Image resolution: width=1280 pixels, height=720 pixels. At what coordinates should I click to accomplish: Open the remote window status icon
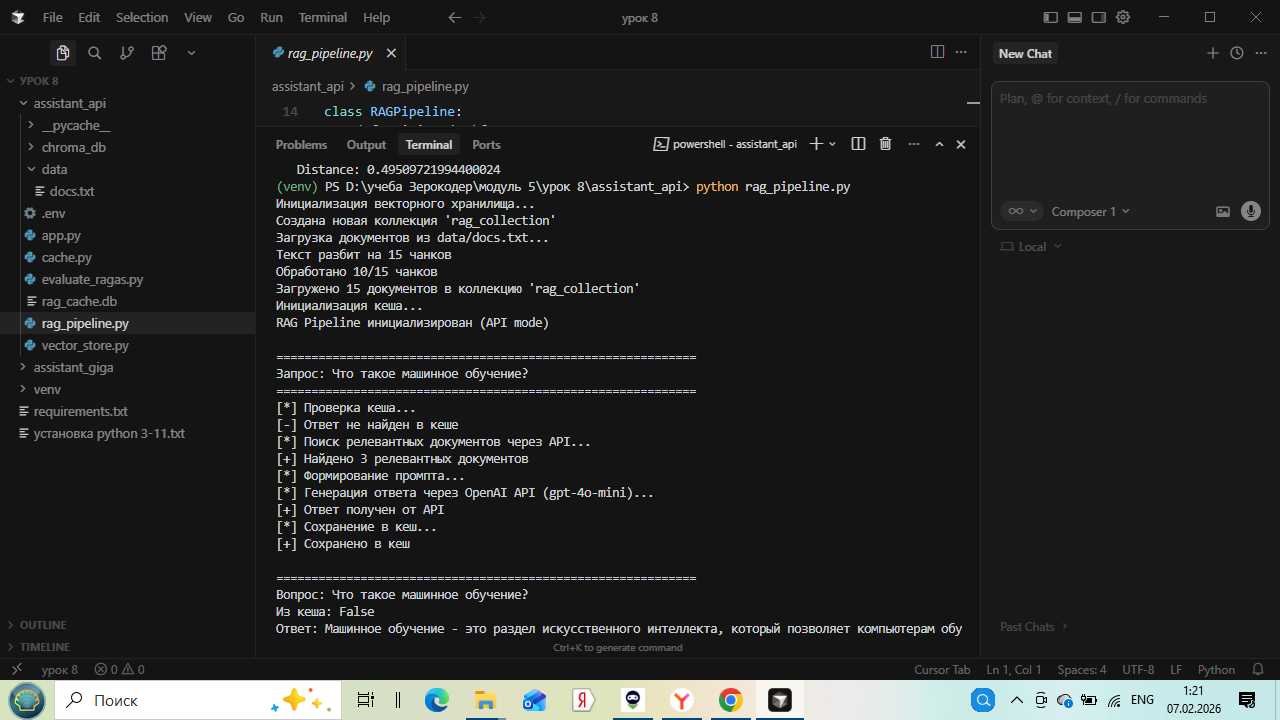(x=17, y=670)
